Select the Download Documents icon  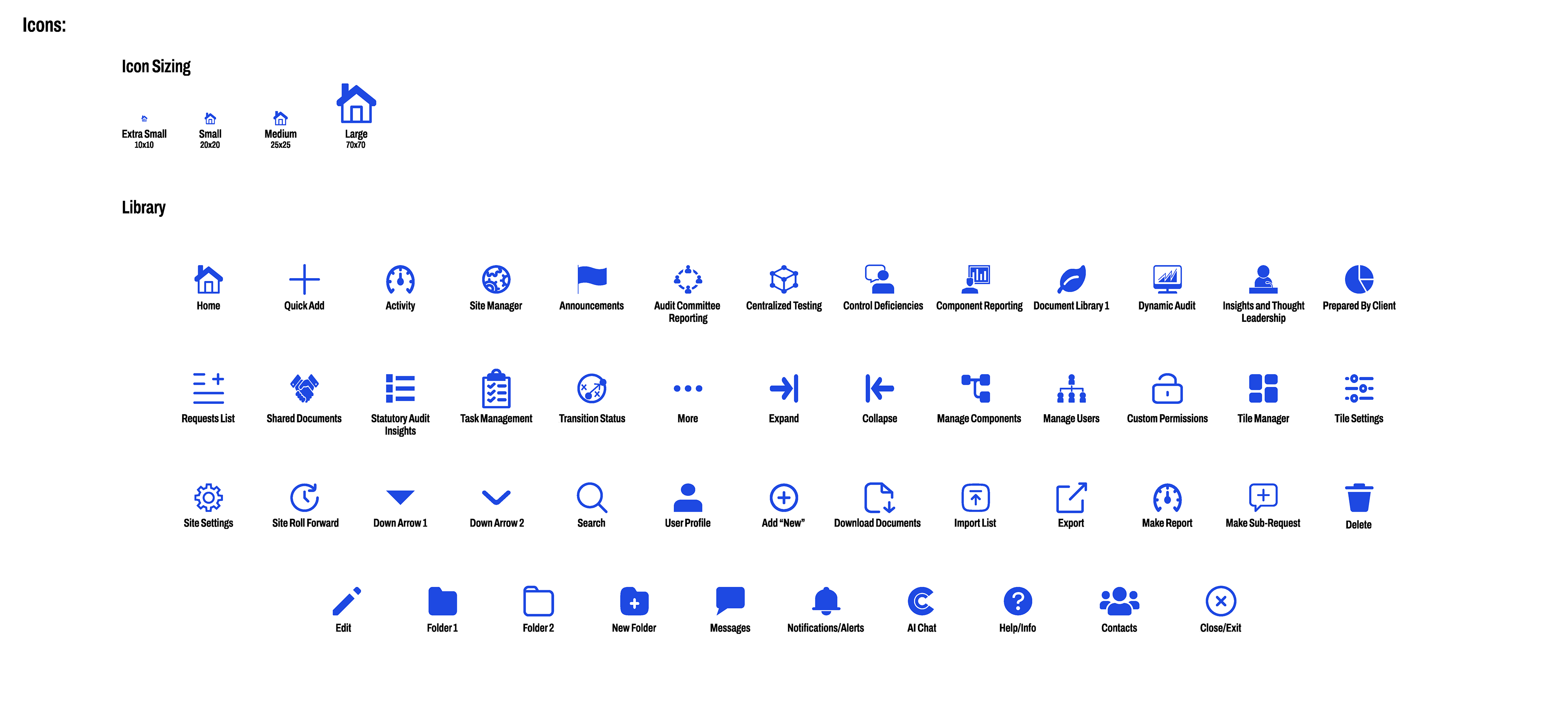tap(880, 498)
